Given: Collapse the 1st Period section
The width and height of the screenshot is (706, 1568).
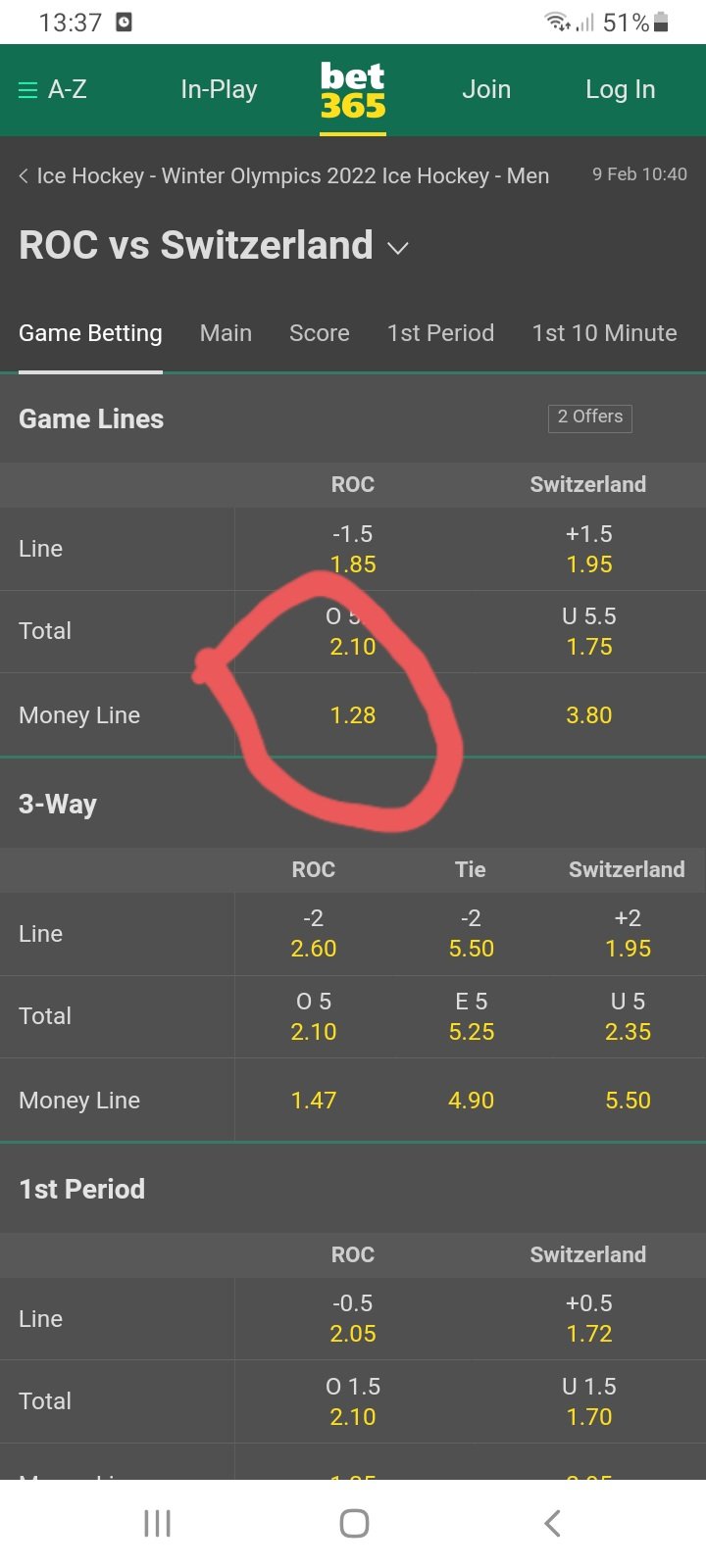Looking at the screenshot, I should point(353,1189).
